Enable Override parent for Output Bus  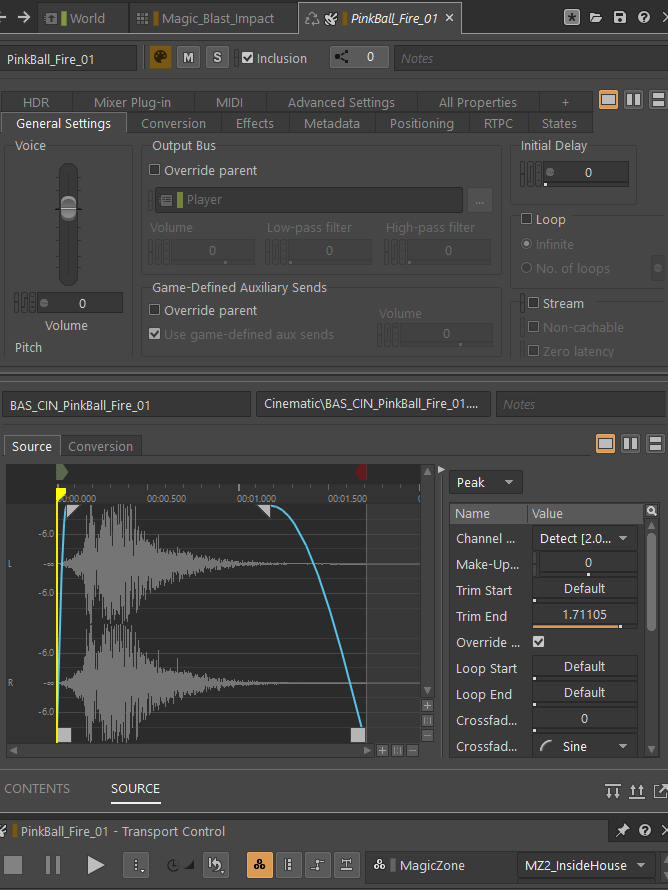[x=154, y=170]
